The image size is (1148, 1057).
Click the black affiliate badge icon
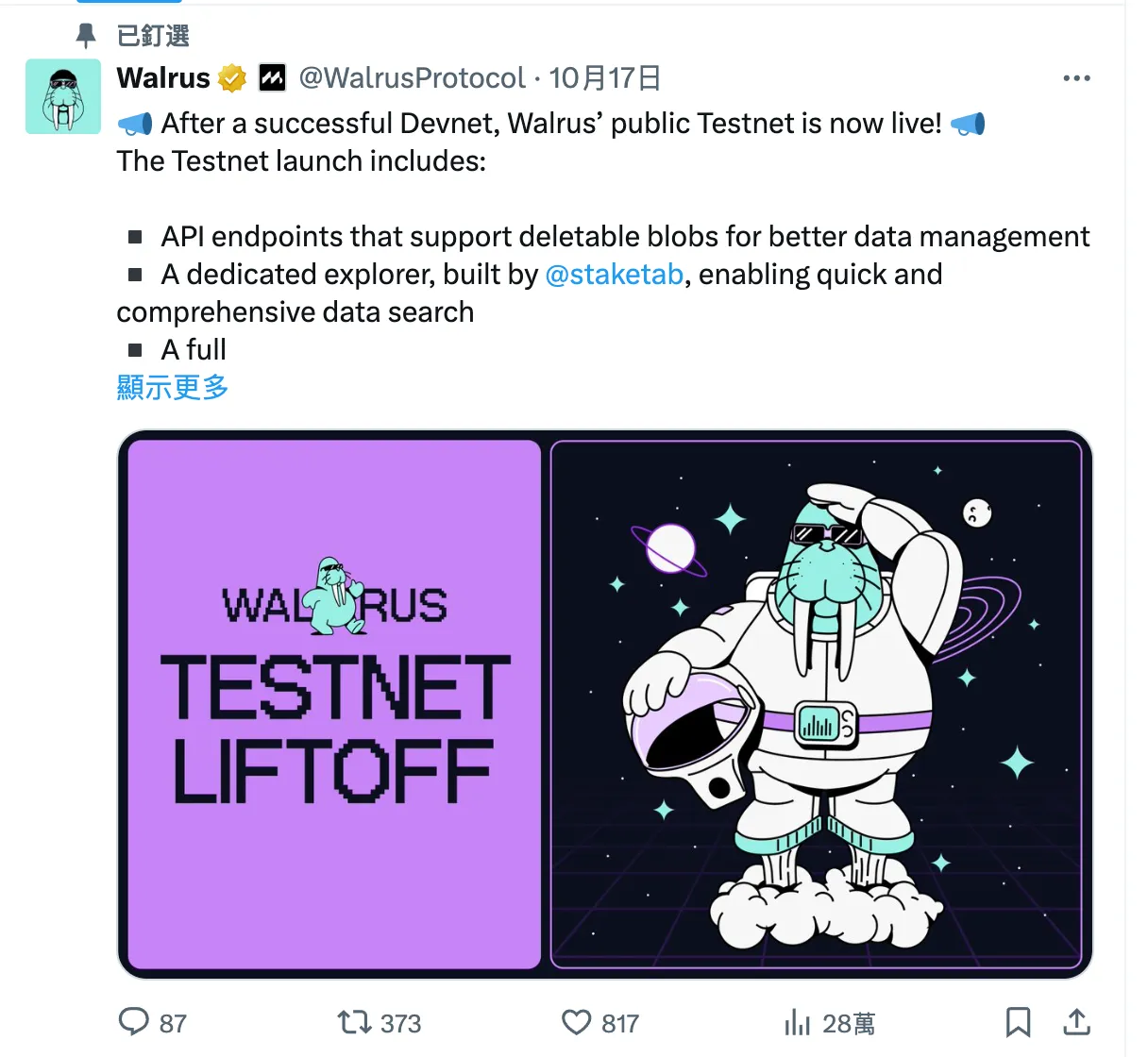[x=272, y=77]
